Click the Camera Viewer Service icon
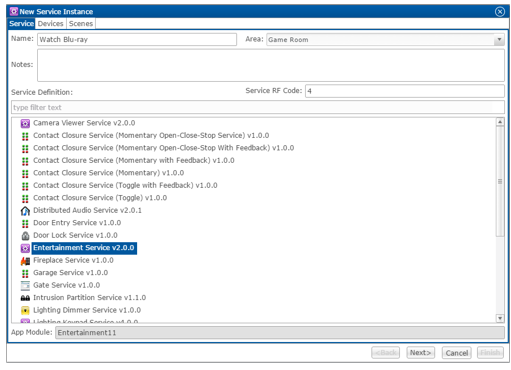The width and height of the screenshot is (511, 370). pos(25,124)
